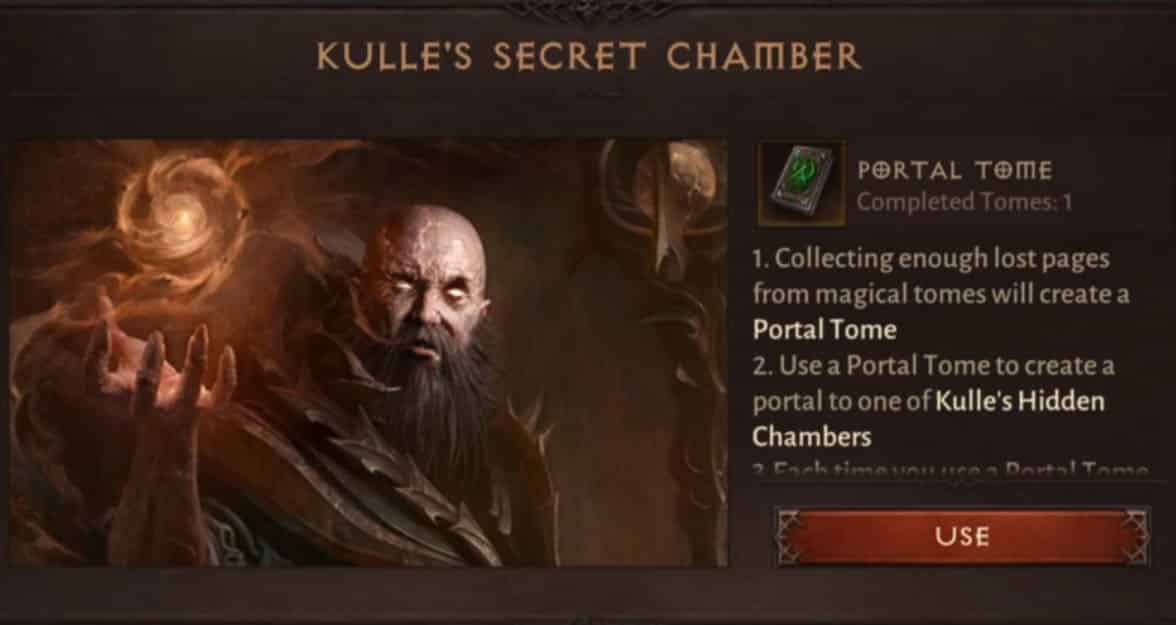Click the Completed Tomes: 1 counter
Viewport: 1176px width, 625px height.
pos(964,202)
